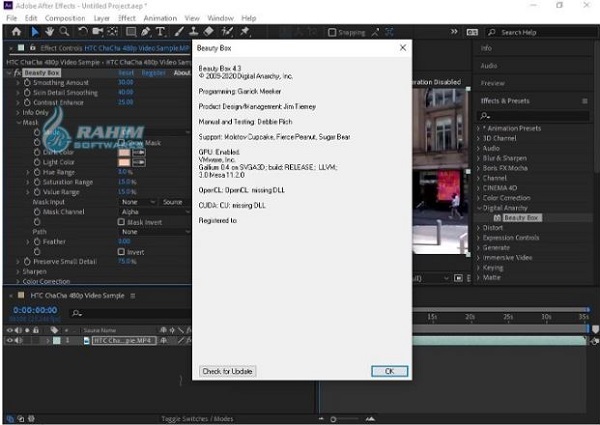The width and height of the screenshot is (600, 425).
Task: Select the Pan Behind anchor tool
Action: click(x=112, y=32)
